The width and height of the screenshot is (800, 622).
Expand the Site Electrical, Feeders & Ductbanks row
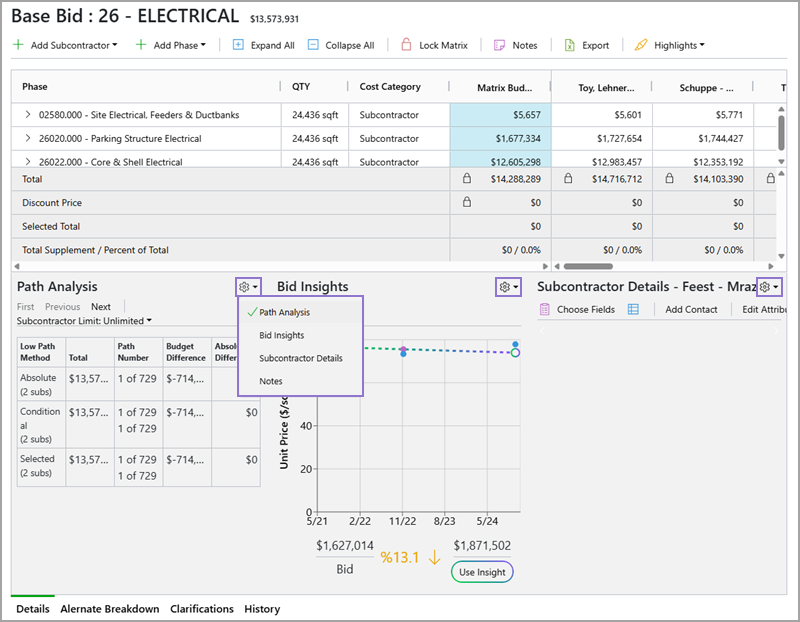(x=28, y=115)
